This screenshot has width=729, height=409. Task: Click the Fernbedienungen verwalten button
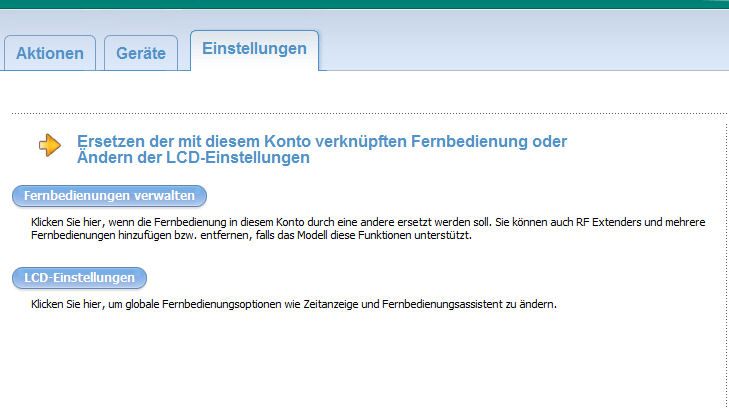pyautogui.click(x=109, y=195)
